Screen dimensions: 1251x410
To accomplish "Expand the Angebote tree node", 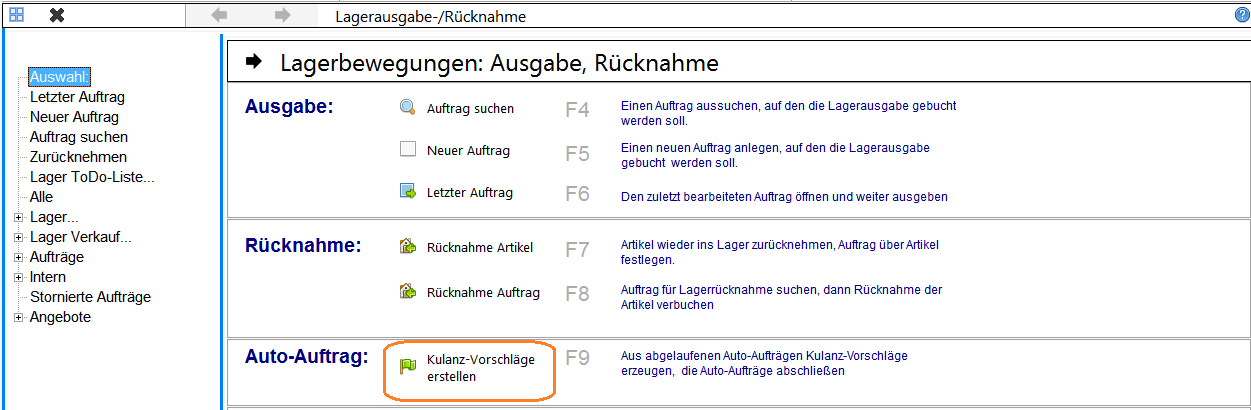I will point(19,317).
